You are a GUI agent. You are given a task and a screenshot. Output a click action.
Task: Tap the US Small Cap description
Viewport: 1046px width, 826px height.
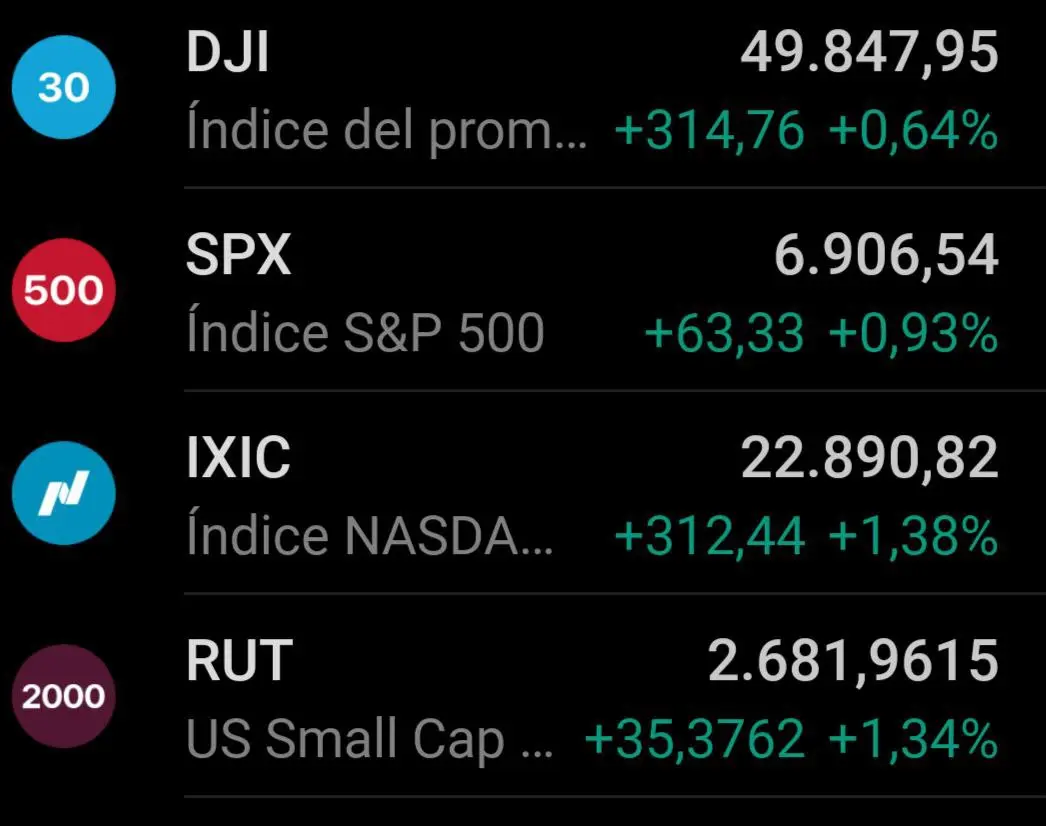pyautogui.click(x=369, y=740)
